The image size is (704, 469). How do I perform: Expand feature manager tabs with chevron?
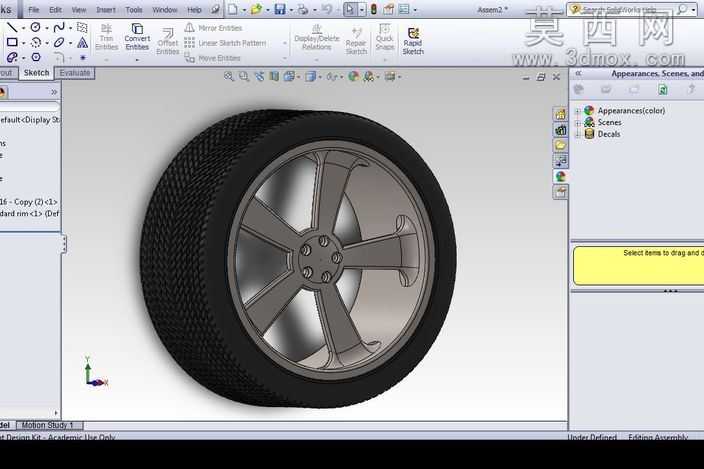[x=54, y=92]
